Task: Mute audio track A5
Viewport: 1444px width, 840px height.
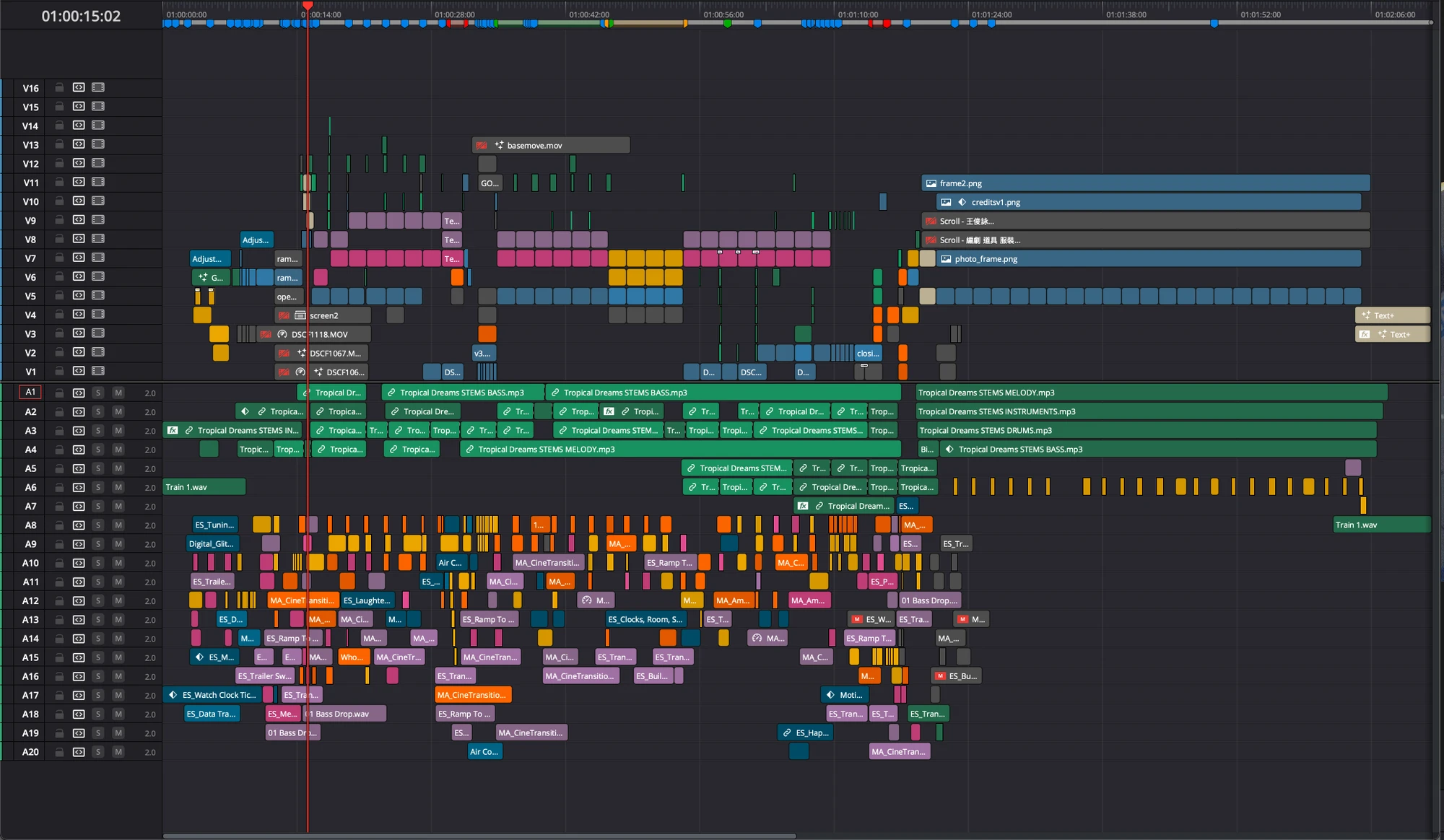Action: (x=118, y=469)
